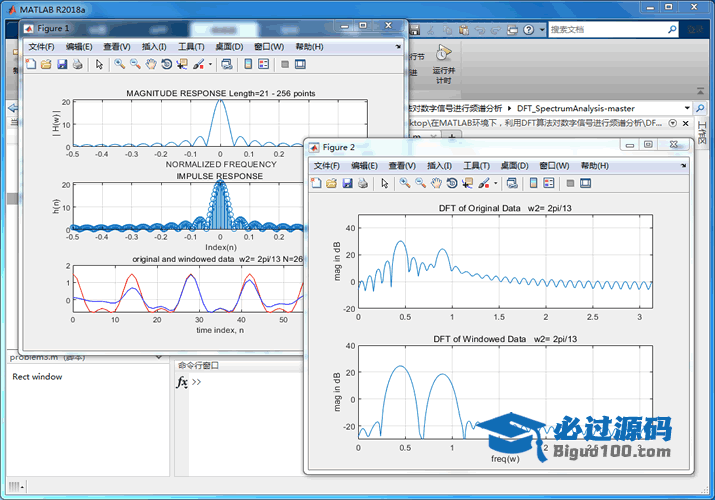
Task: Enable Data Cursor tool in Figure 1
Action: pyautogui.click(x=182, y=64)
